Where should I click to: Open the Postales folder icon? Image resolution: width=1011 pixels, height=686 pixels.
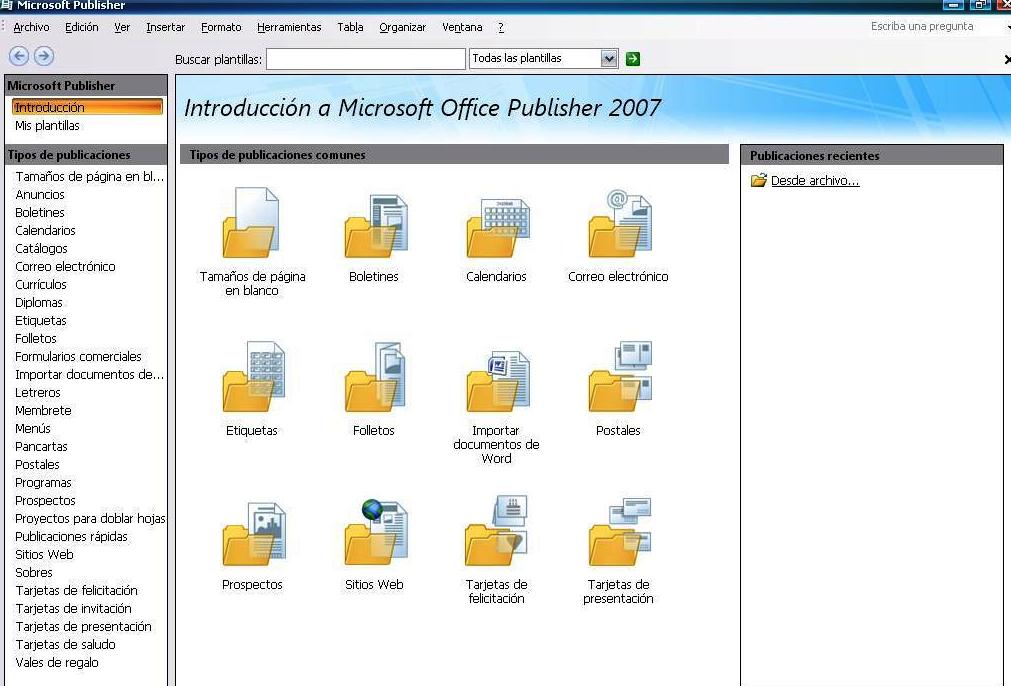point(620,377)
